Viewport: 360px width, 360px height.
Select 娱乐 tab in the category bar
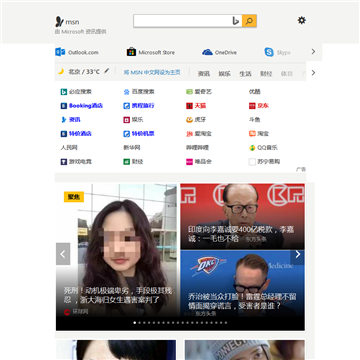click(224, 74)
